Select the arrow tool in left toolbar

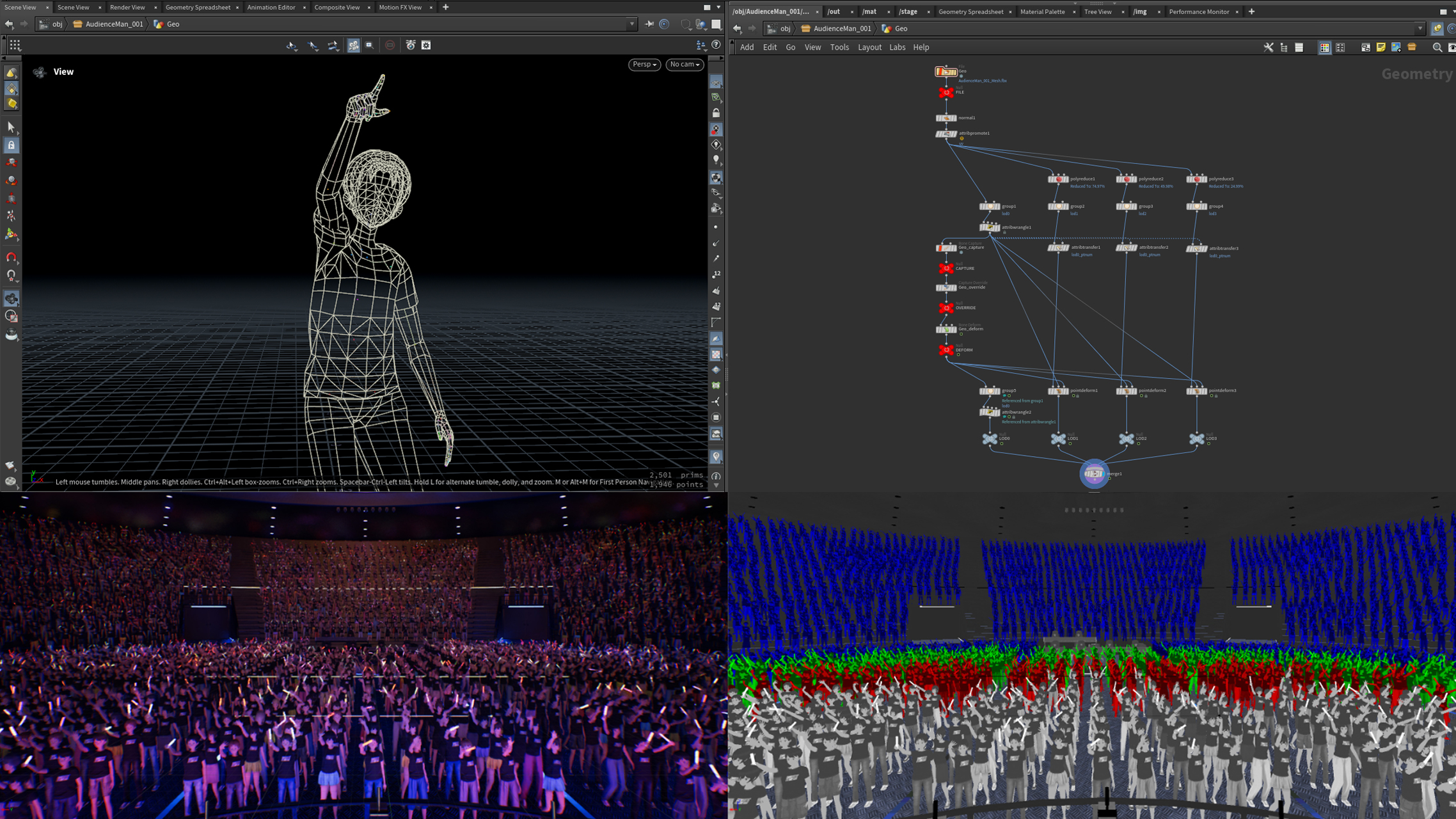tap(11, 127)
